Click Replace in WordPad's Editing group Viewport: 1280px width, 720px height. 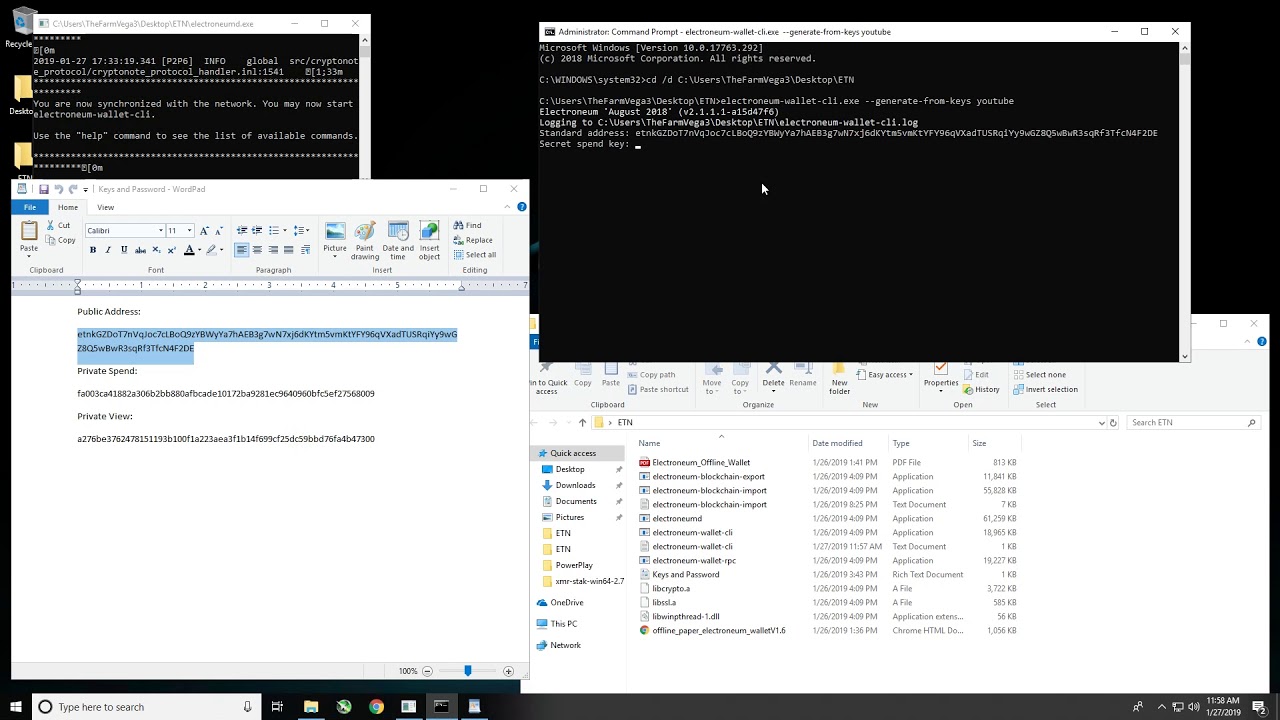[x=473, y=240]
